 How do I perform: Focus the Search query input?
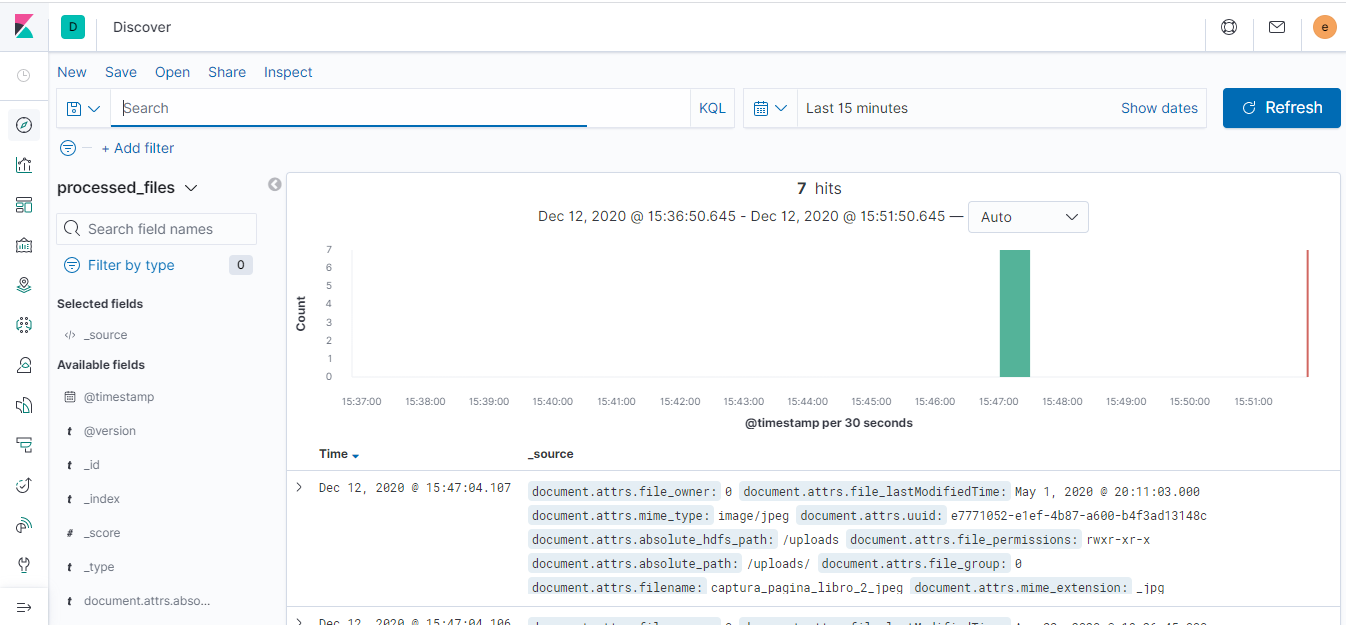coord(400,108)
